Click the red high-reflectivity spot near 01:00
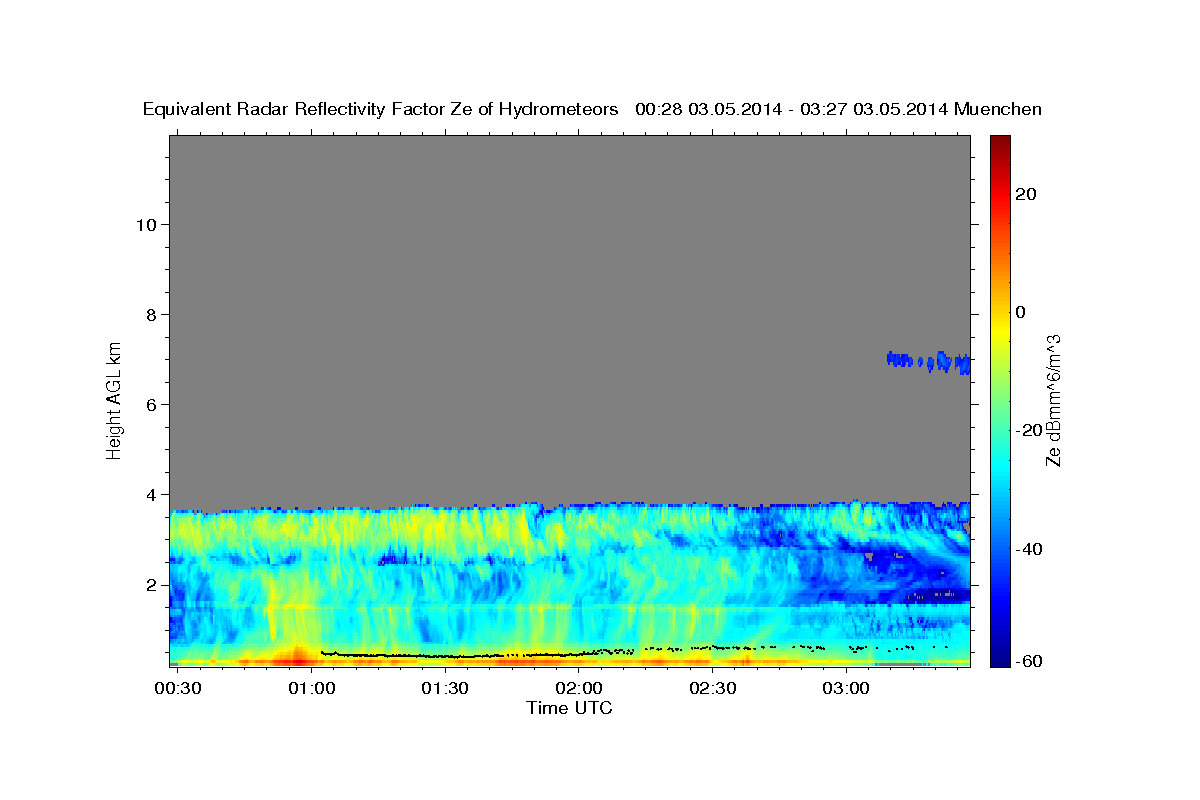This screenshot has width=1200, height=800. pos(296,657)
